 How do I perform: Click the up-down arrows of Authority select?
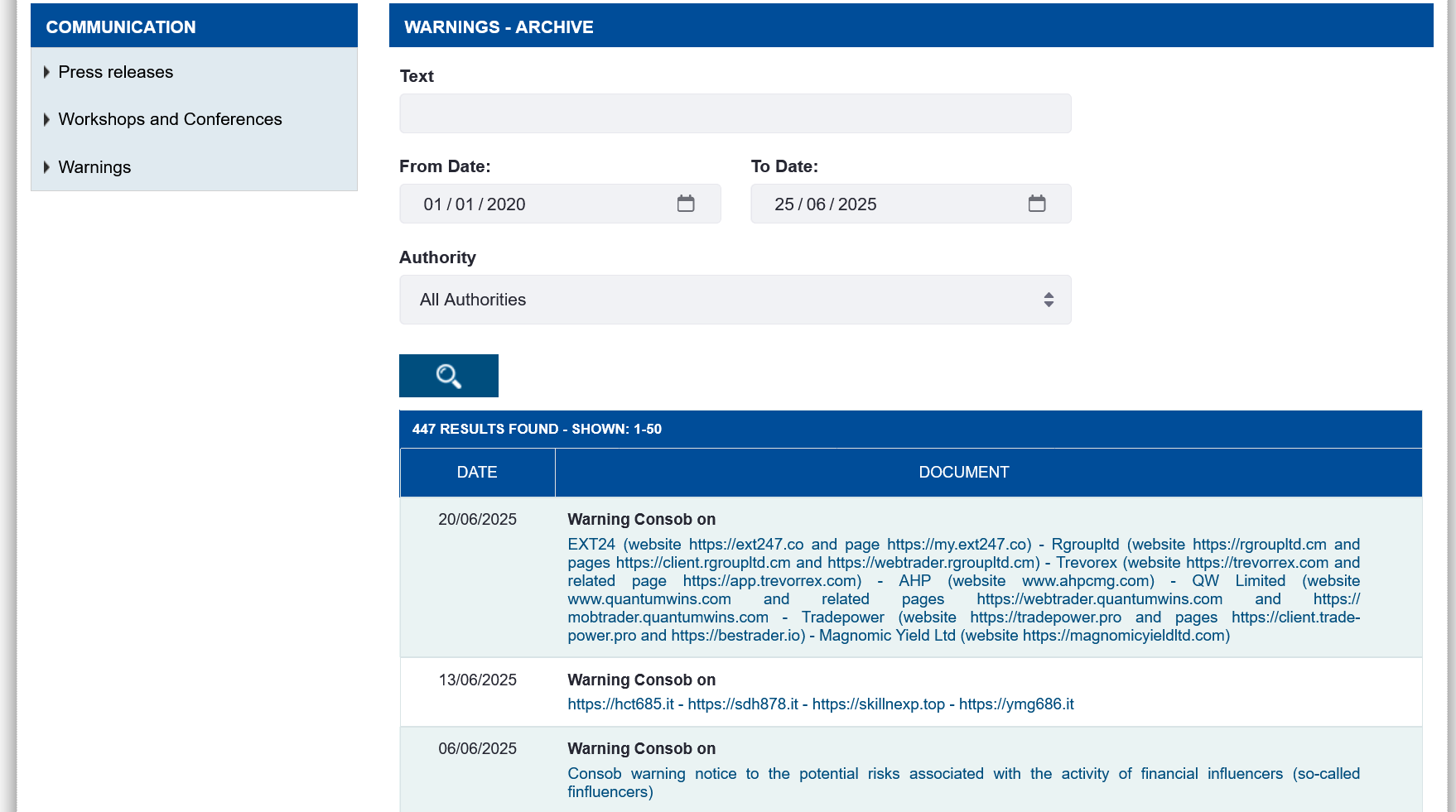tap(1049, 300)
